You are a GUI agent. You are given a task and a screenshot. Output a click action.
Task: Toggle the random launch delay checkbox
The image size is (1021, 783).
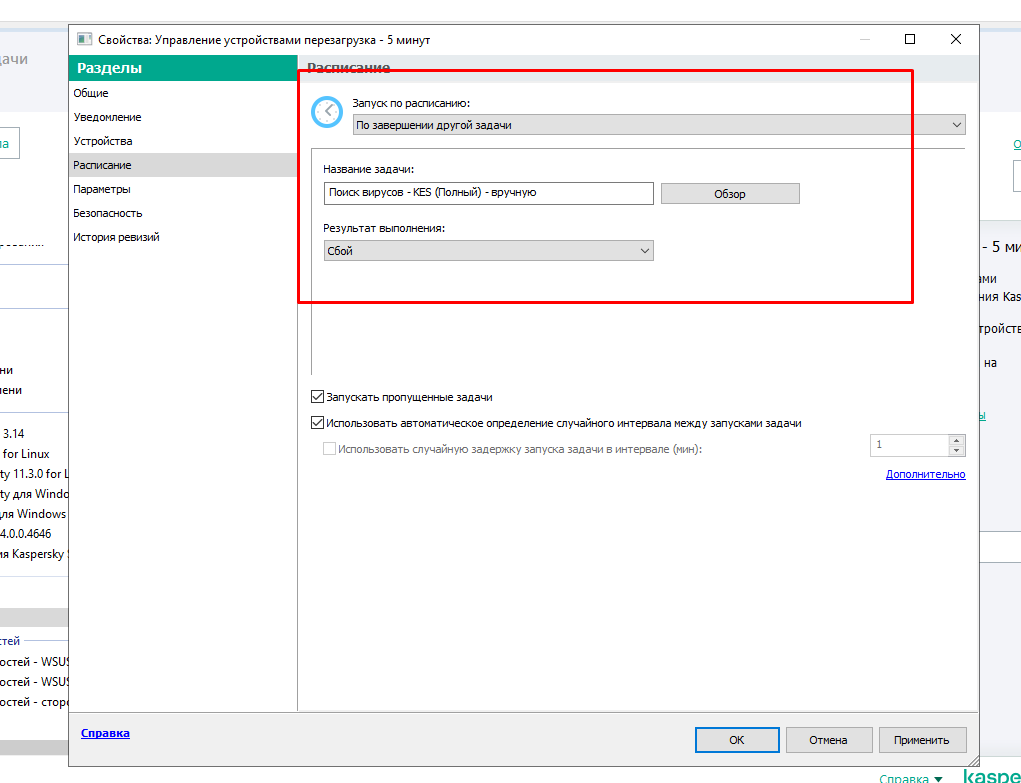point(329,449)
